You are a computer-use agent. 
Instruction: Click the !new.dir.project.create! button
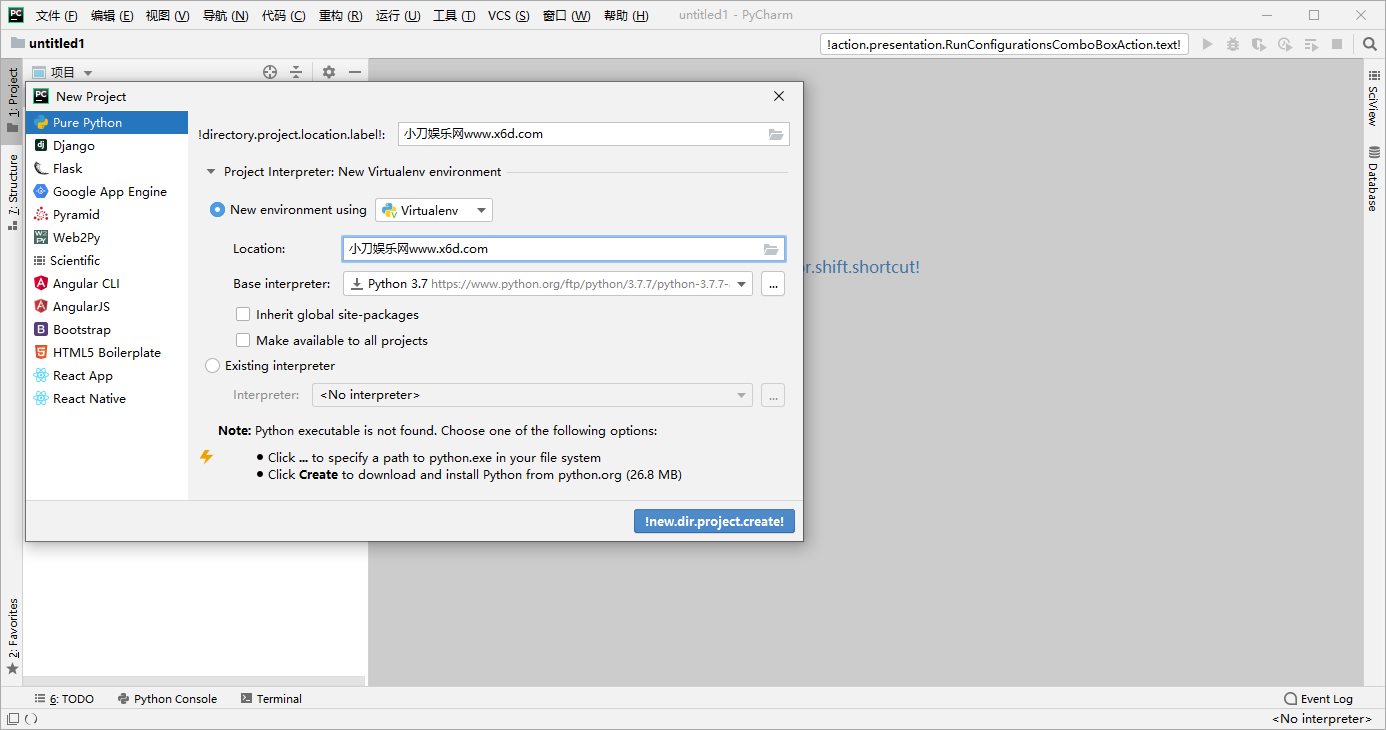click(714, 521)
